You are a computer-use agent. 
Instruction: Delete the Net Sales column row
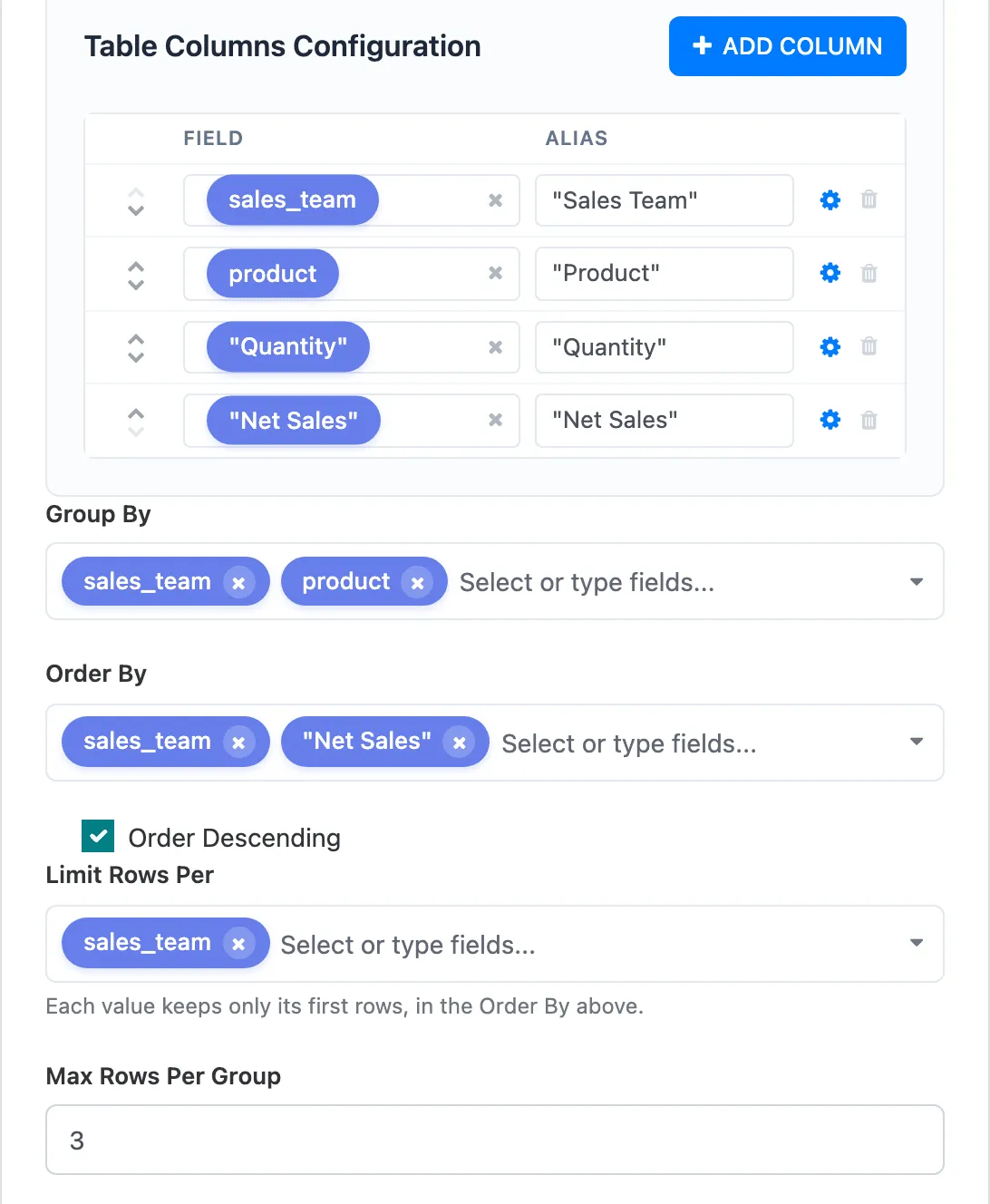(869, 420)
